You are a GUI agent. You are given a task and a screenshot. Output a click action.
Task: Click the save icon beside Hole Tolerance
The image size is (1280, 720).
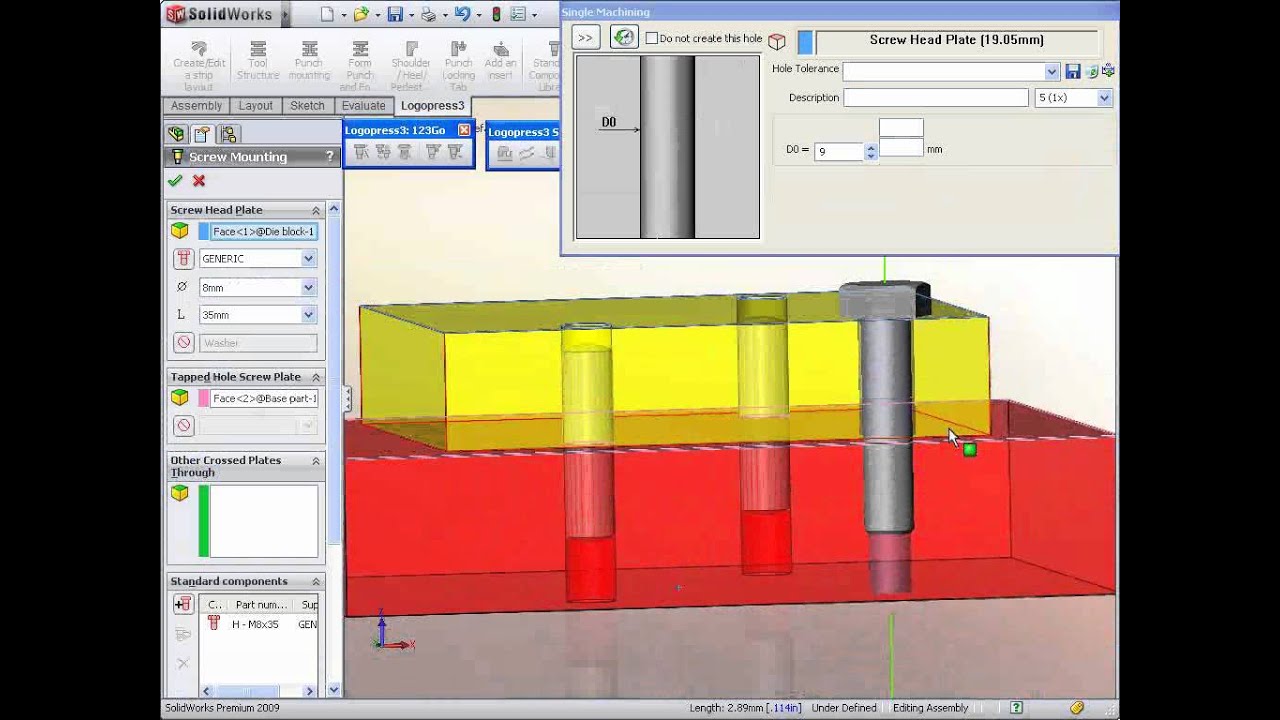[1072, 71]
